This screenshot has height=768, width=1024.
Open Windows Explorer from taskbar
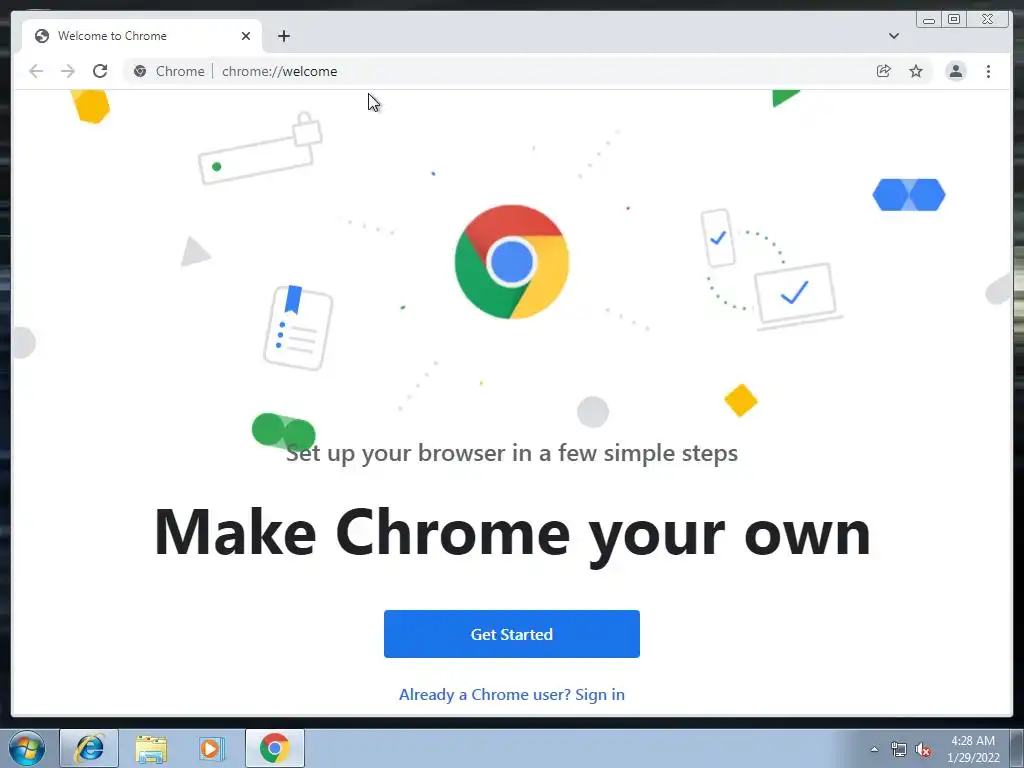point(151,748)
